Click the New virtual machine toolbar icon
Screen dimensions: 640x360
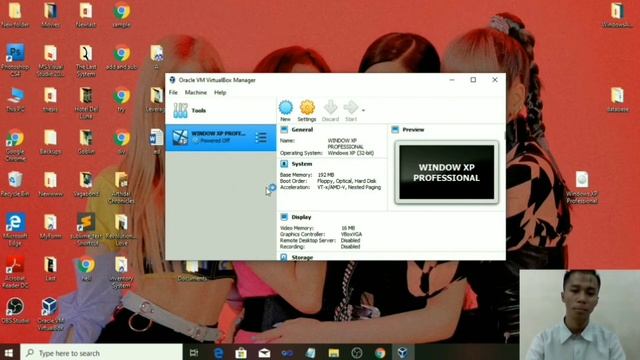(285, 111)
